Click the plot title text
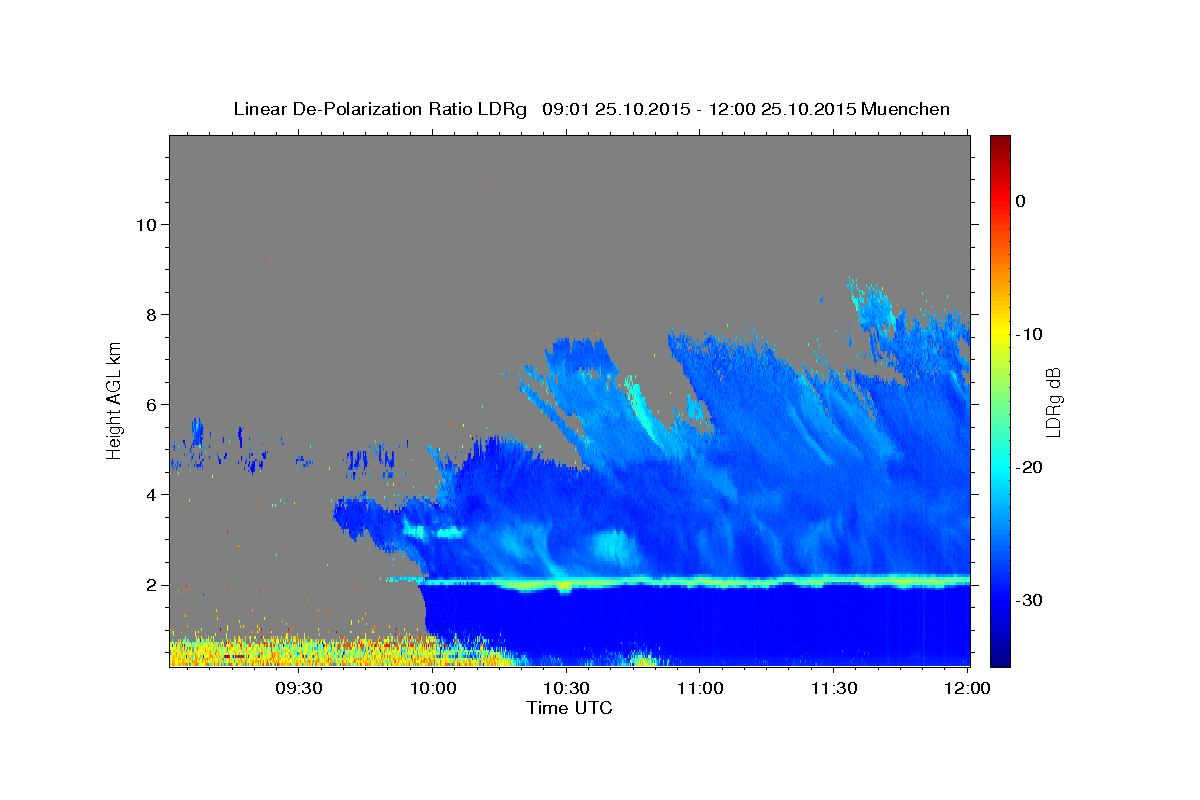 tap(591, 109)
